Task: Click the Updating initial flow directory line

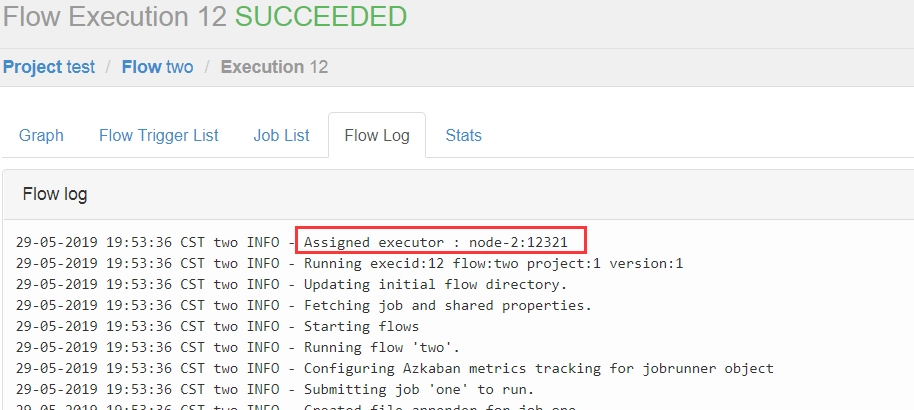Action: (x=291, y=285)
